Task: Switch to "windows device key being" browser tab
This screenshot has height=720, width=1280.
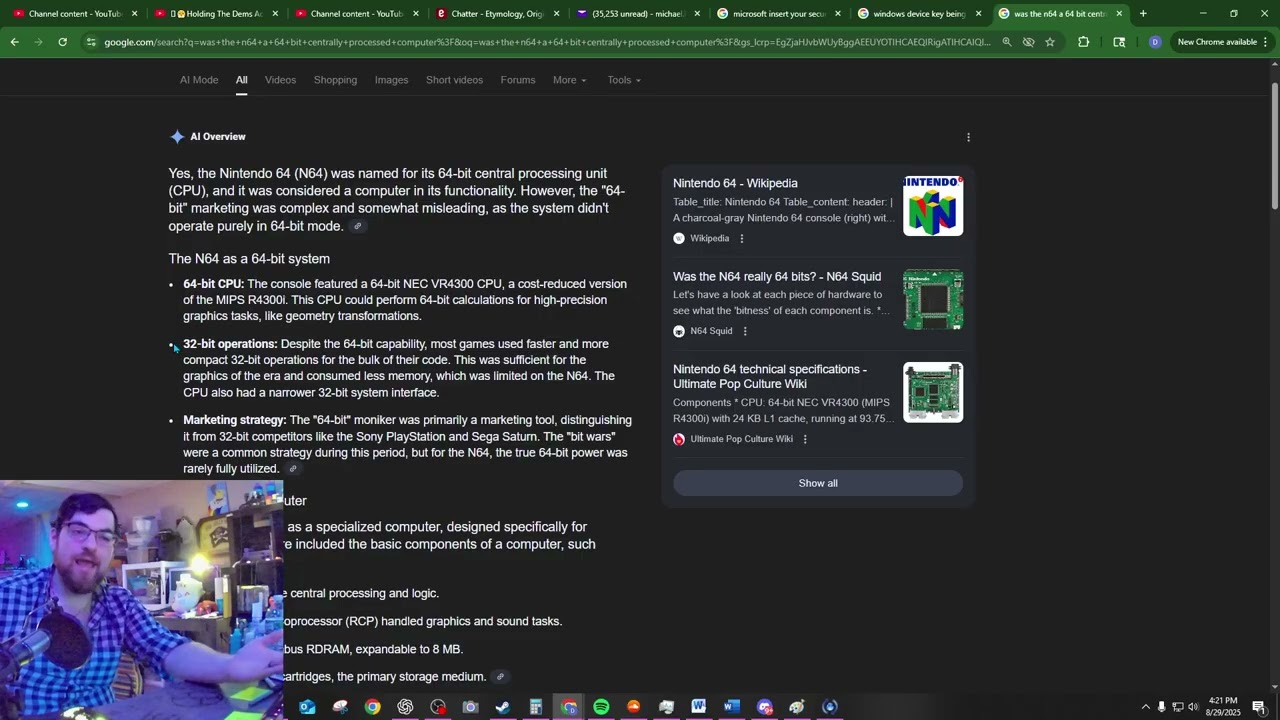Action: (918, 14)
